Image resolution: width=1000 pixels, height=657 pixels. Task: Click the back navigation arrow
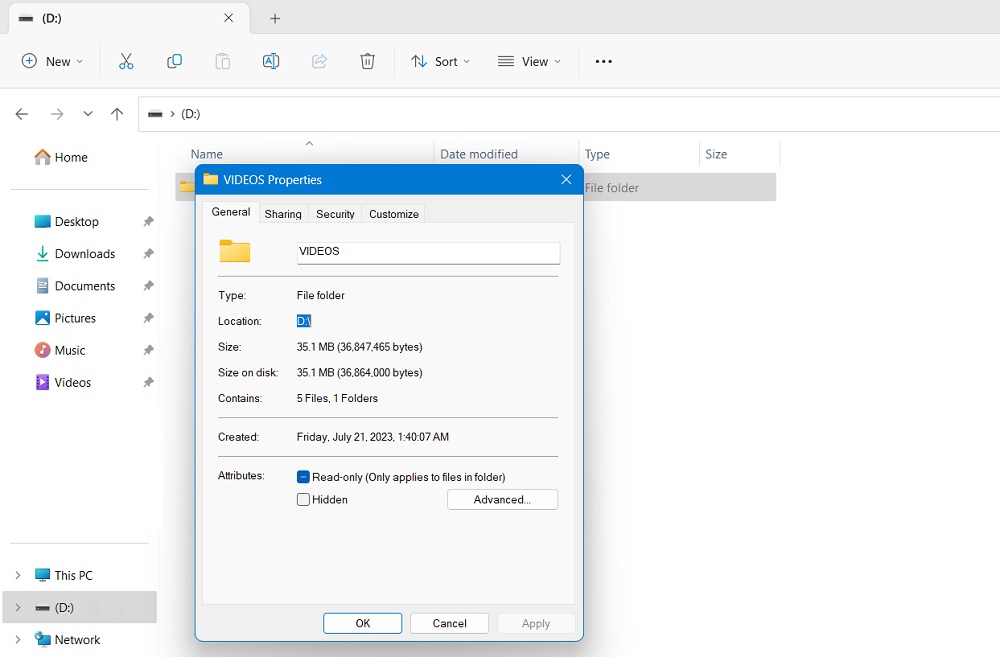pos(21,114)
